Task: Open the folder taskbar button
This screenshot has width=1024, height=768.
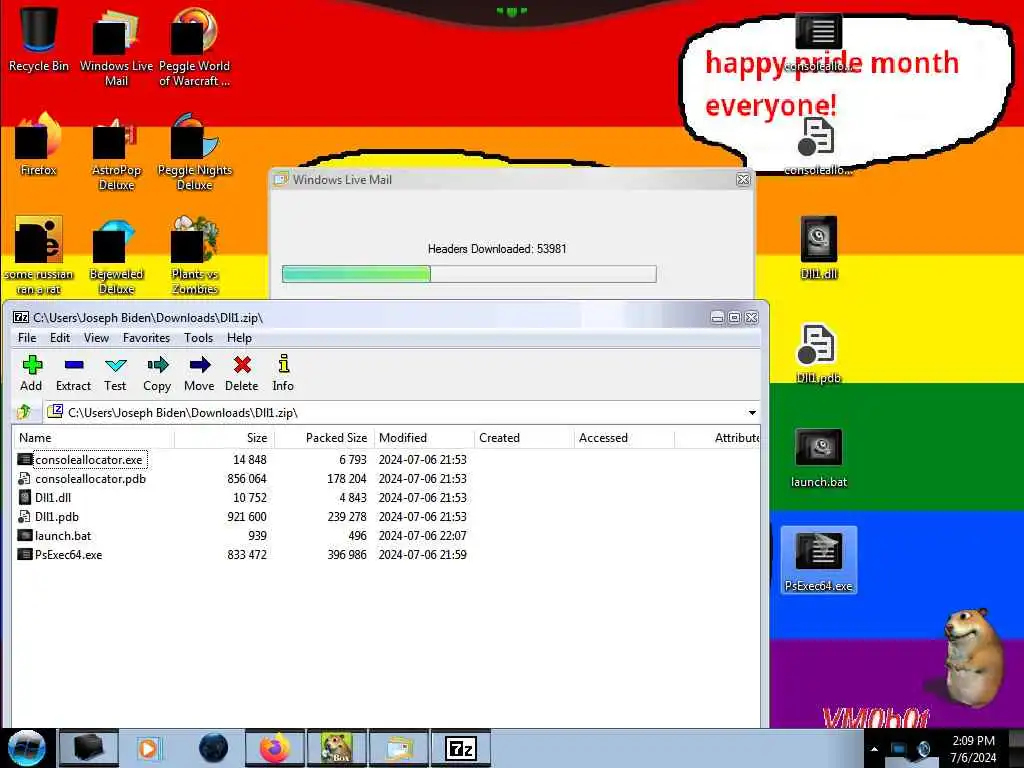Action: click(399, 748)
